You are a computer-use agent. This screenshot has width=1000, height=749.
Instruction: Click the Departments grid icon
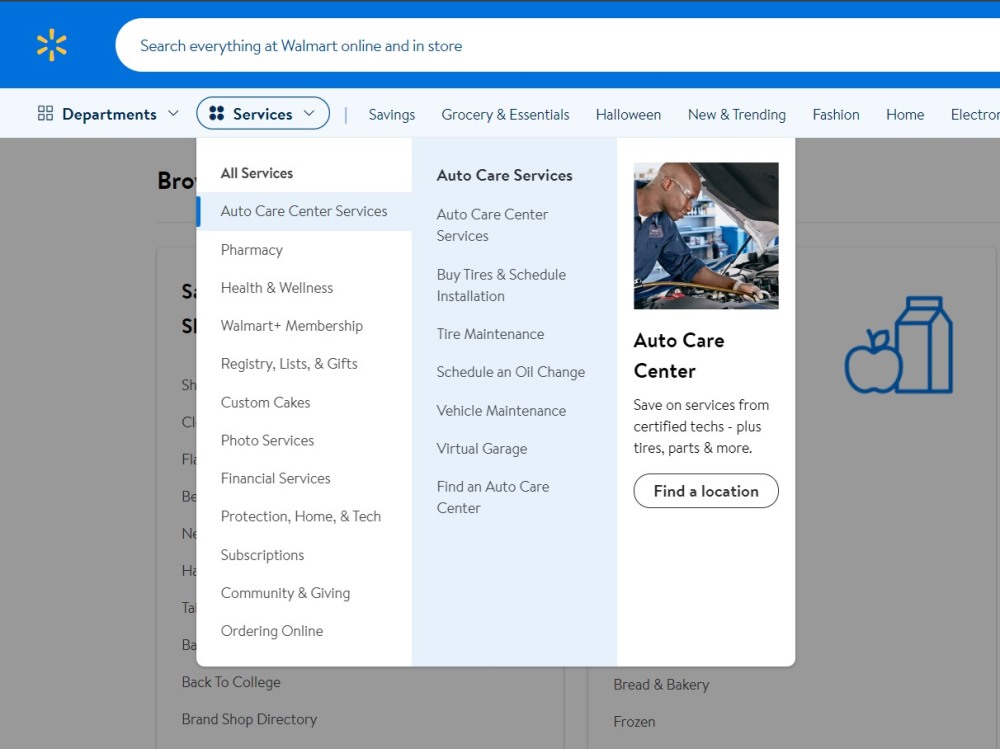coord(45,114)
